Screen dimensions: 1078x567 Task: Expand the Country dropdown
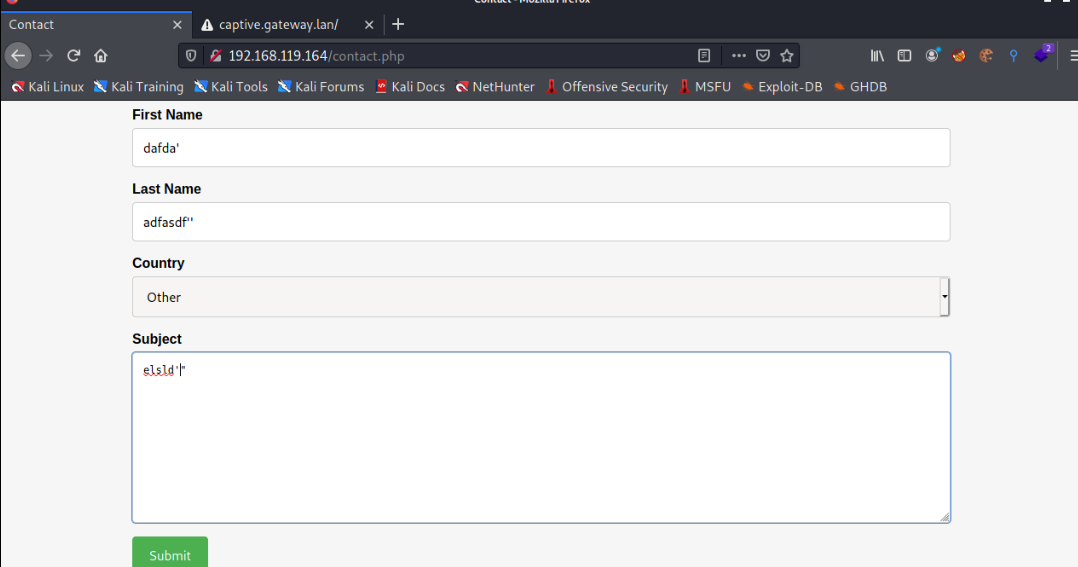coord(541,297)
